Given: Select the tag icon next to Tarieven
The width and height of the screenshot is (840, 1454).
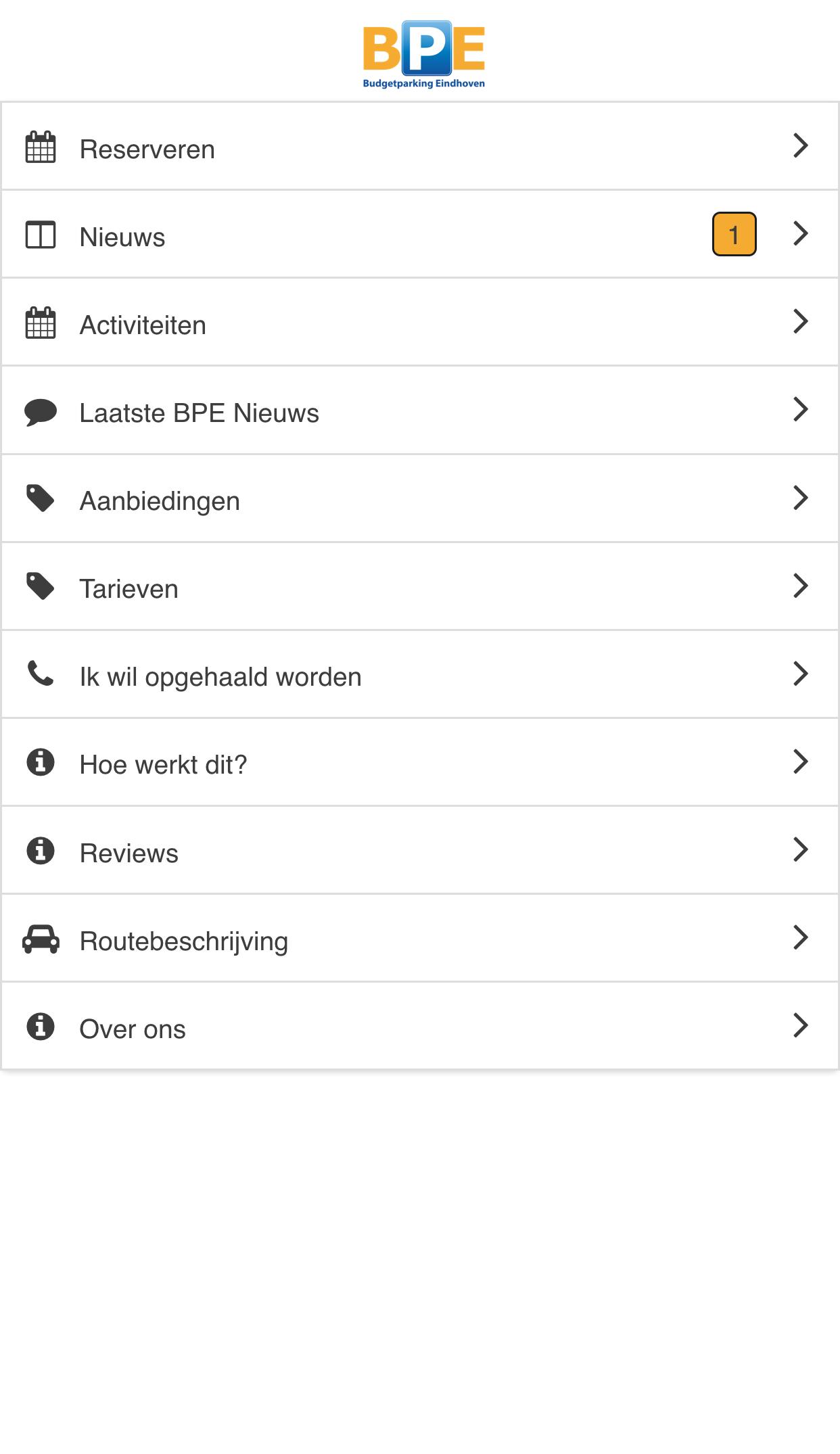Looking at the screenshot, I should pos(39,587).
